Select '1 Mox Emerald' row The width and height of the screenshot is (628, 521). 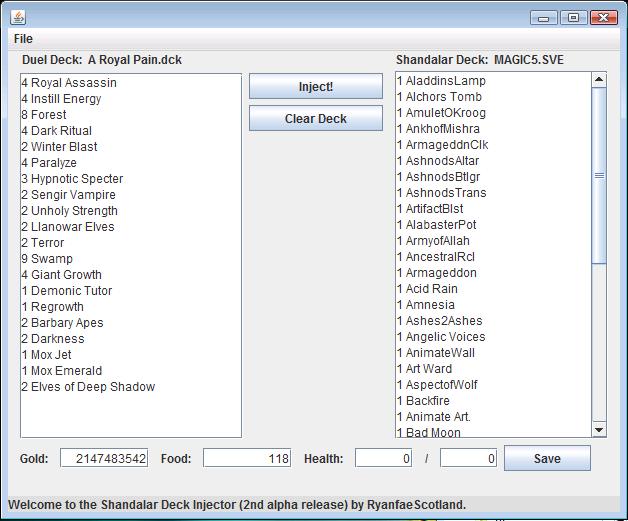(131, 371)
